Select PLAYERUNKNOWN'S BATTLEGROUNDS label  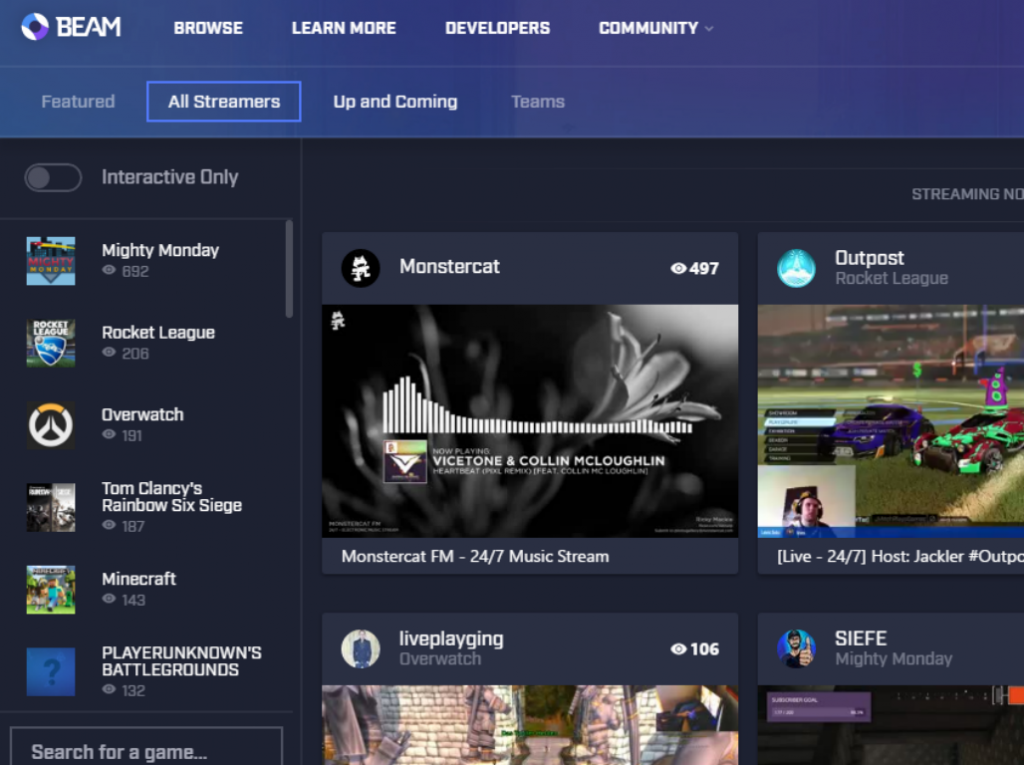pyautogui.click(x=182, y=661)
